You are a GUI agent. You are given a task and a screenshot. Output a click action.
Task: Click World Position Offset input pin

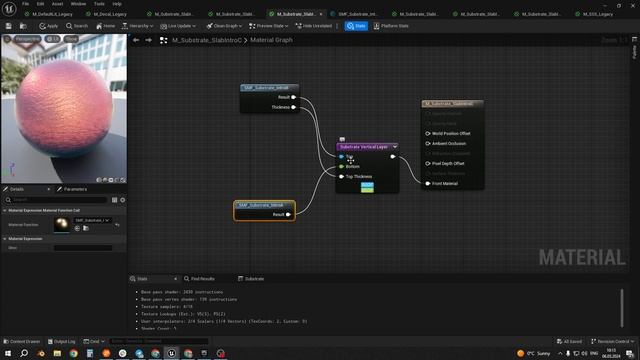(x=427, y=133)
